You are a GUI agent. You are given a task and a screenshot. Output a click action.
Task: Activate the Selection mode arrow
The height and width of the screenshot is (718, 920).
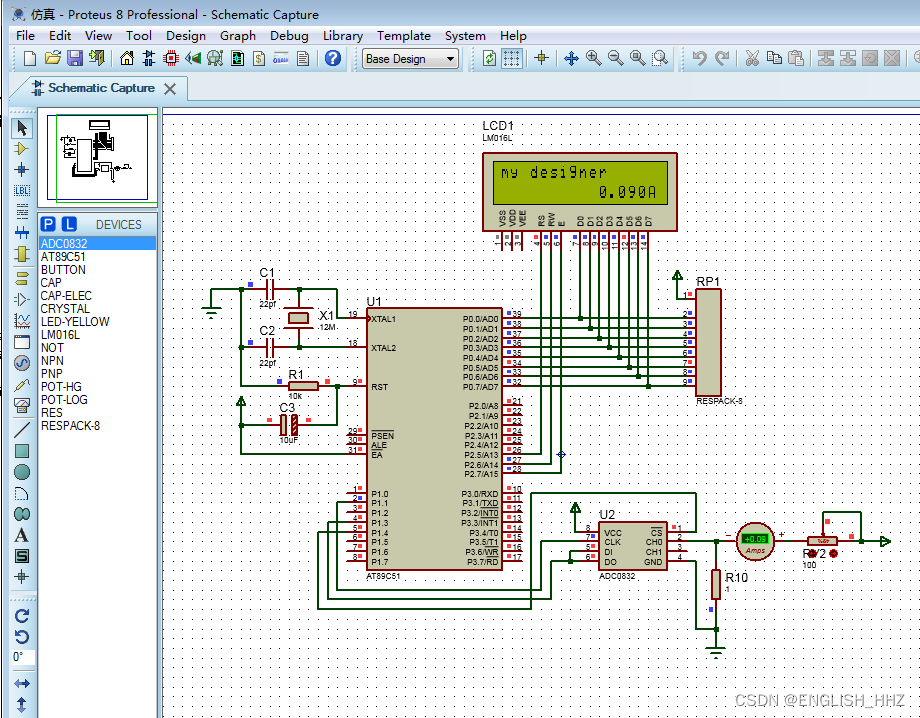point(22,128)
